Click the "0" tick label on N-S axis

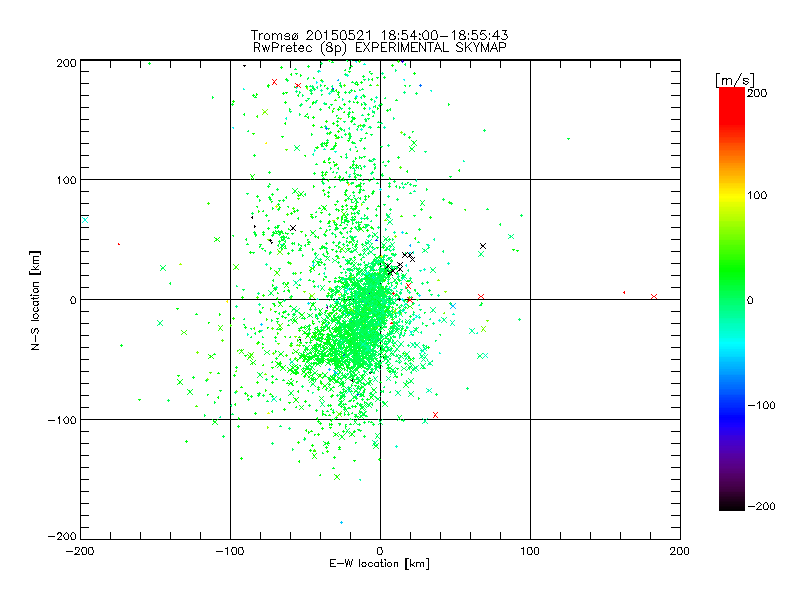coord(73,300)
